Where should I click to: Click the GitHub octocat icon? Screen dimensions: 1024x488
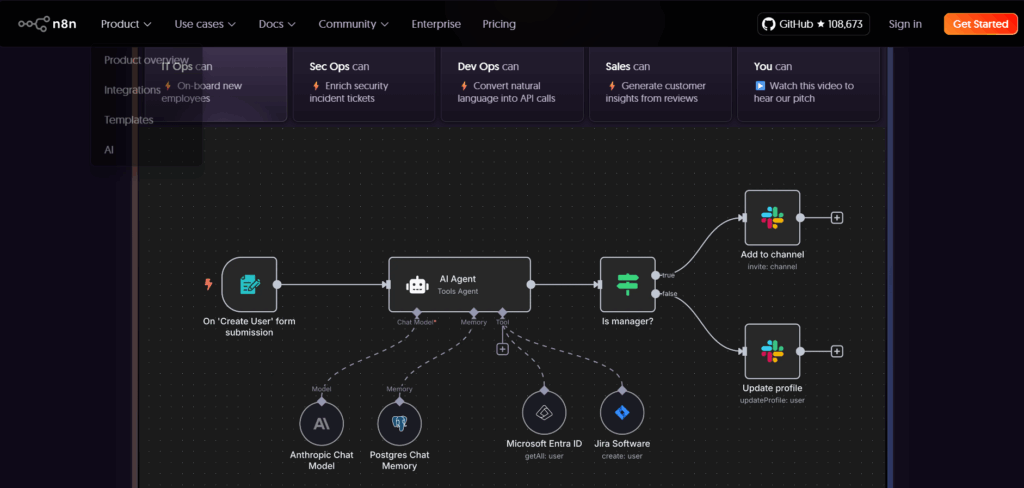tap(769, 24)
